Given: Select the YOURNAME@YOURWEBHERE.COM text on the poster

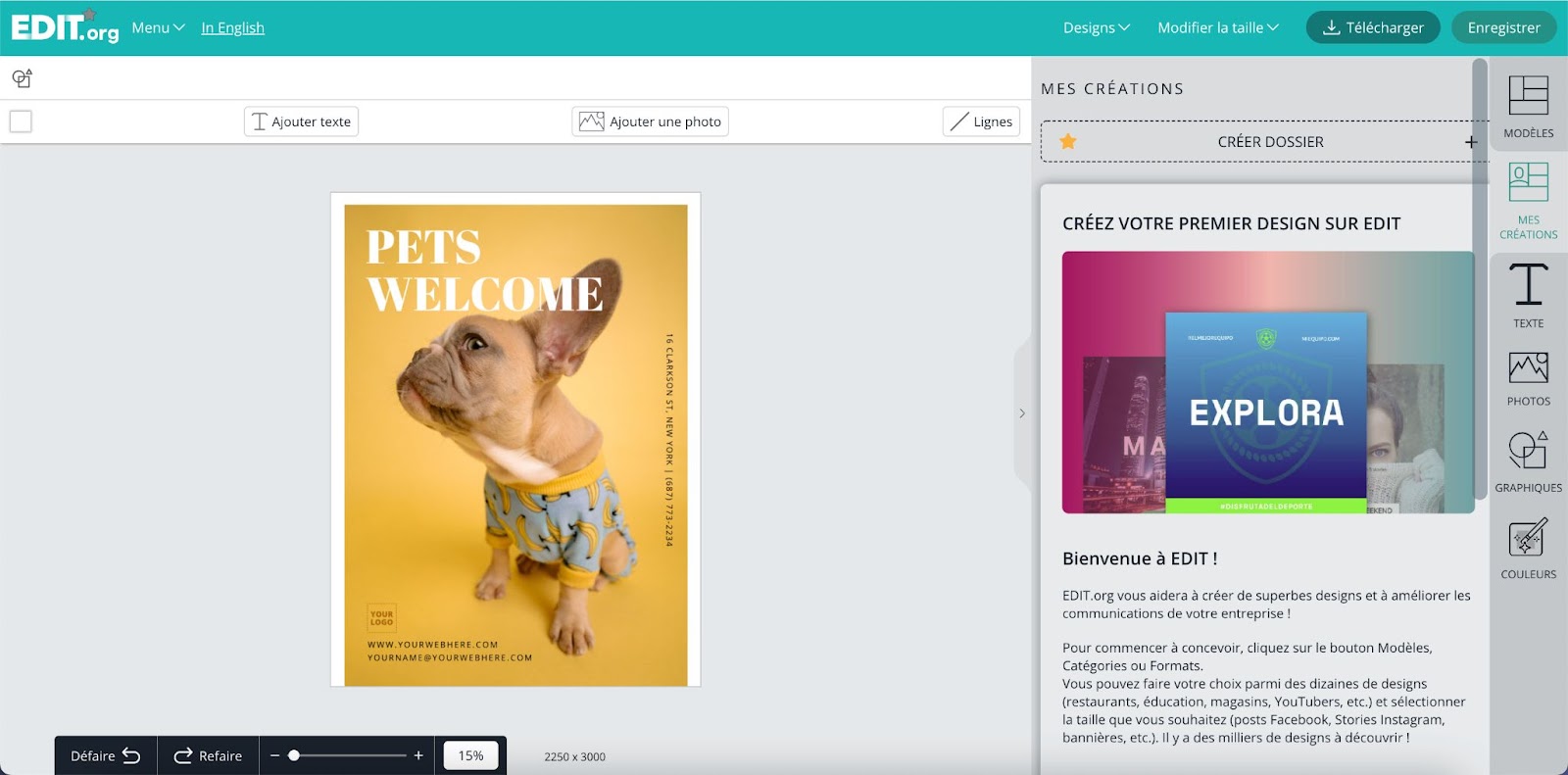Looking at the screenshot, I should point(450,657).
